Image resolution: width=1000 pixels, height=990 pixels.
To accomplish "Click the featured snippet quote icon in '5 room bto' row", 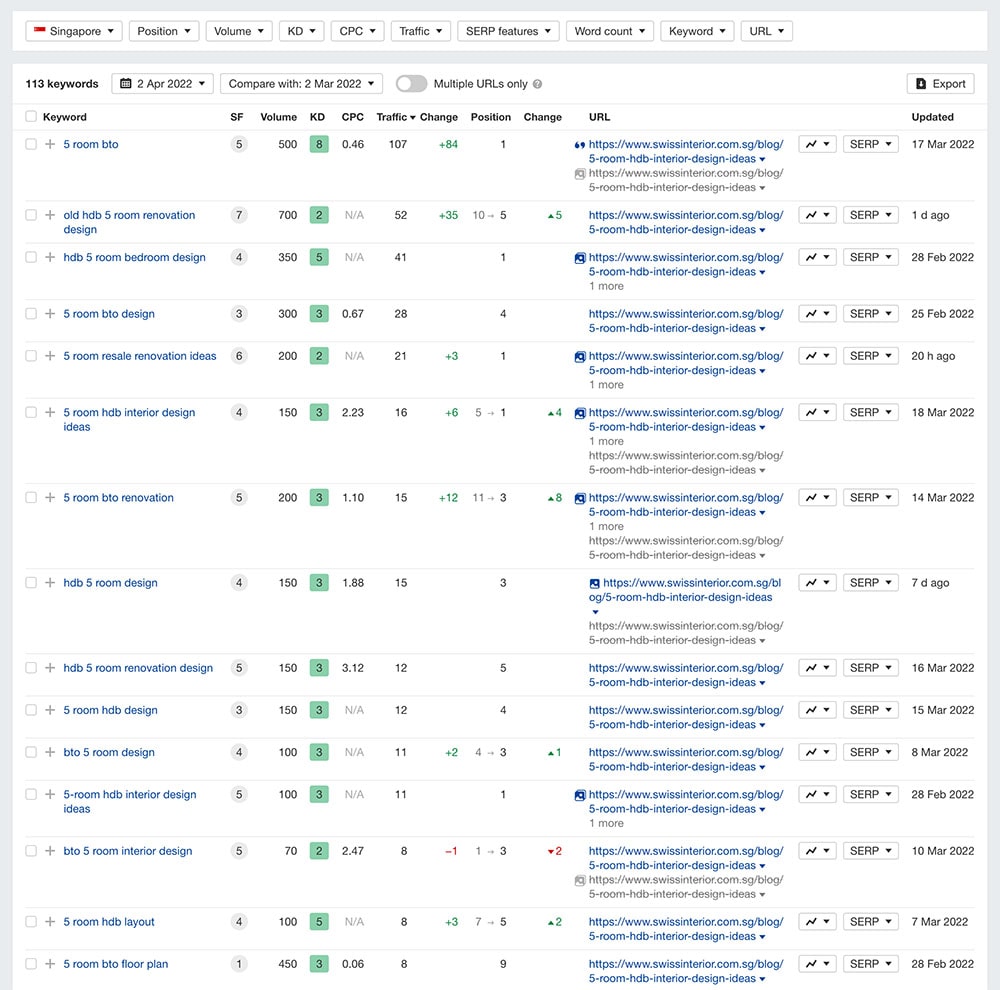I will (579, 145).
